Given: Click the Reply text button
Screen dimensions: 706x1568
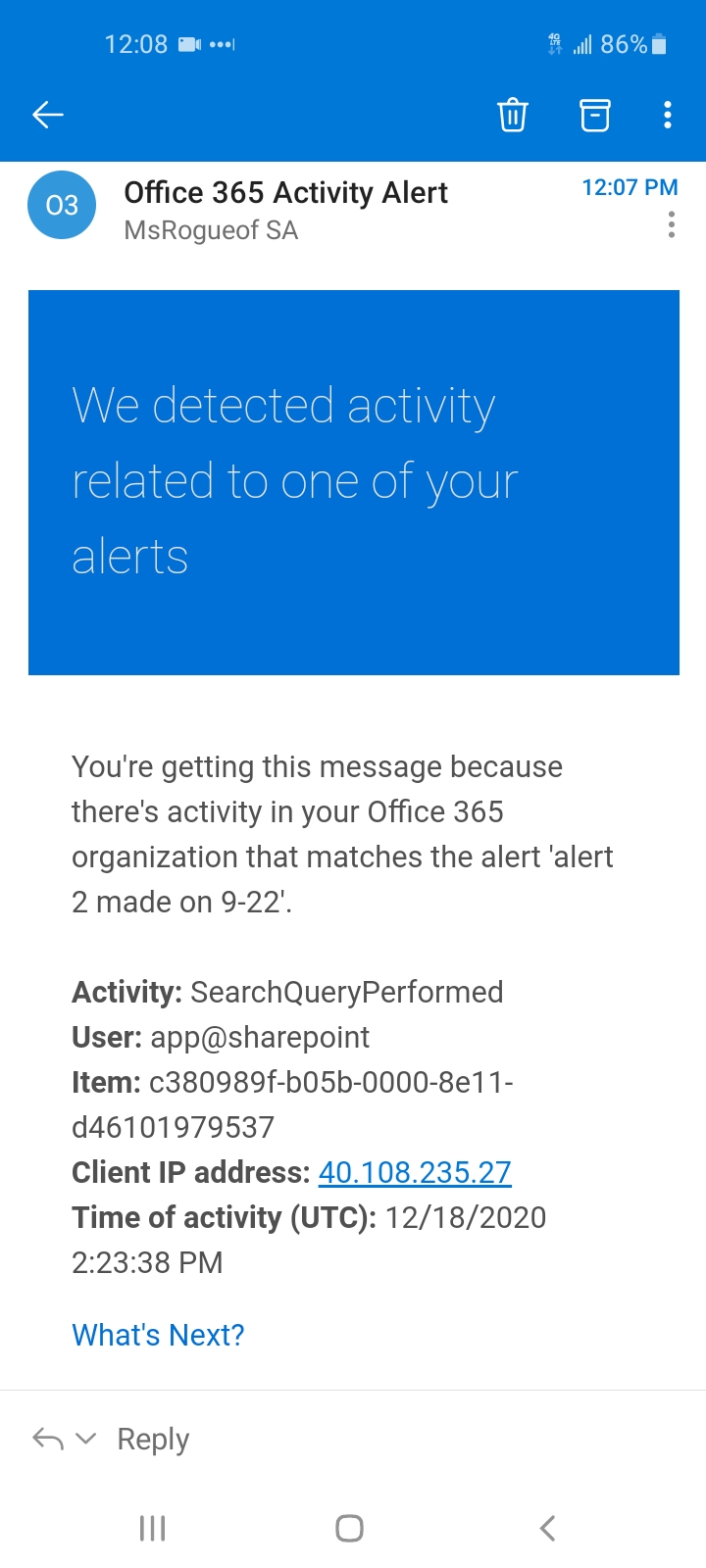Looking at the screenshot, I should (x=153, y=1439).
